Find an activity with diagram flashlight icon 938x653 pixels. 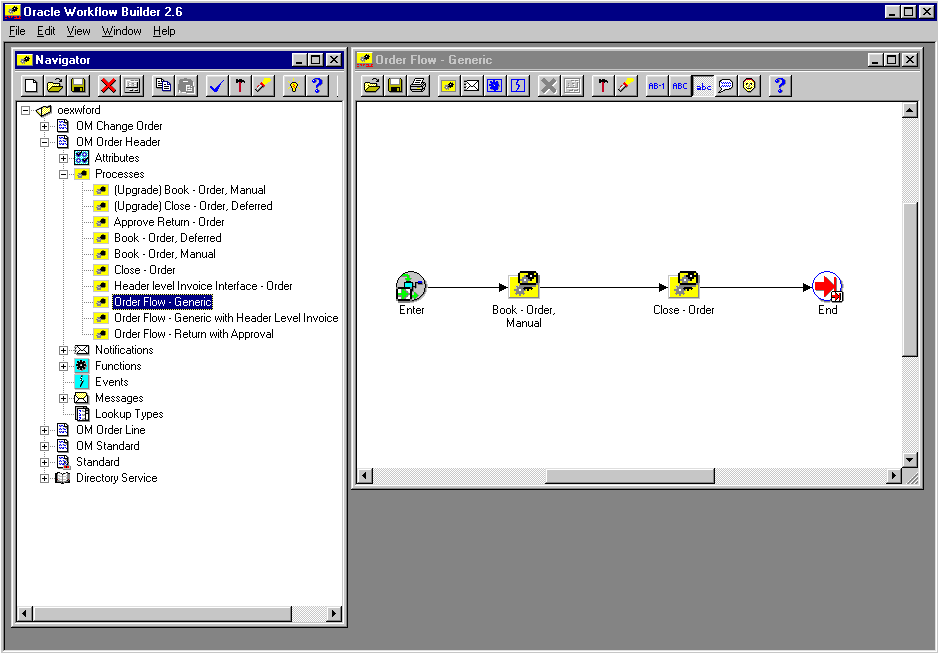626,86
